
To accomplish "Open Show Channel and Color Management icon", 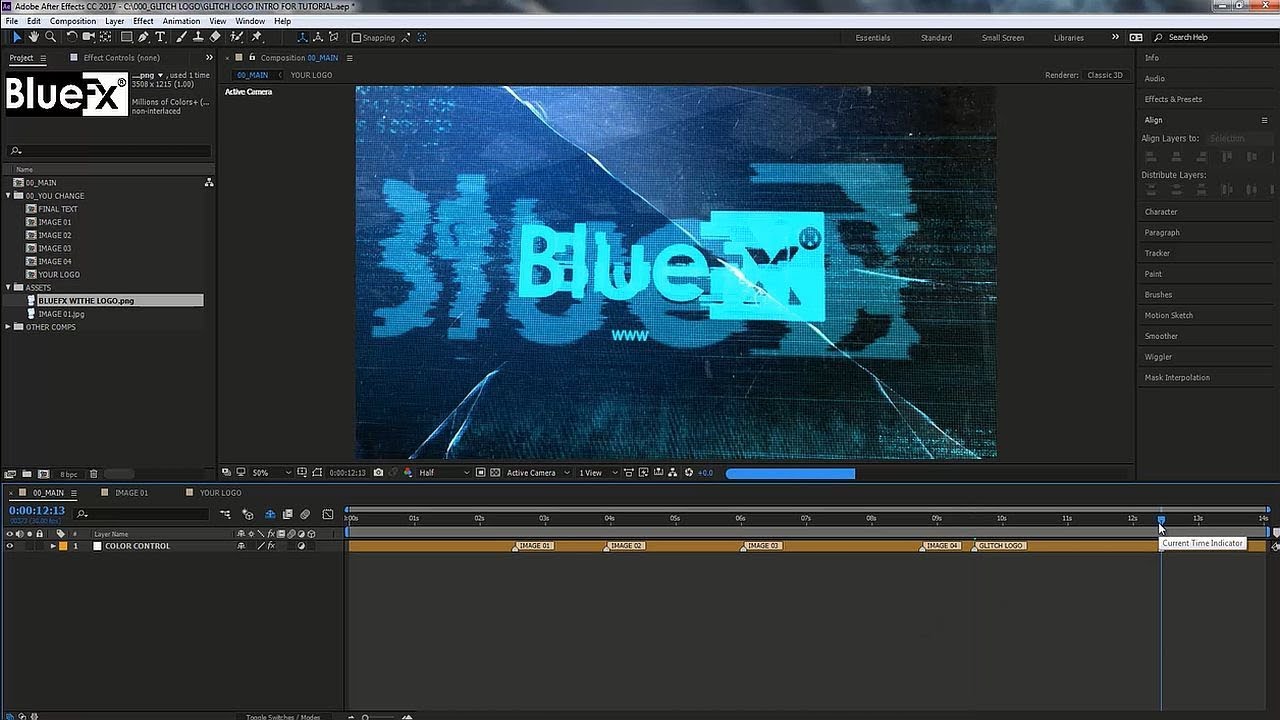I will pyautogui.click(x=408, y=473).
